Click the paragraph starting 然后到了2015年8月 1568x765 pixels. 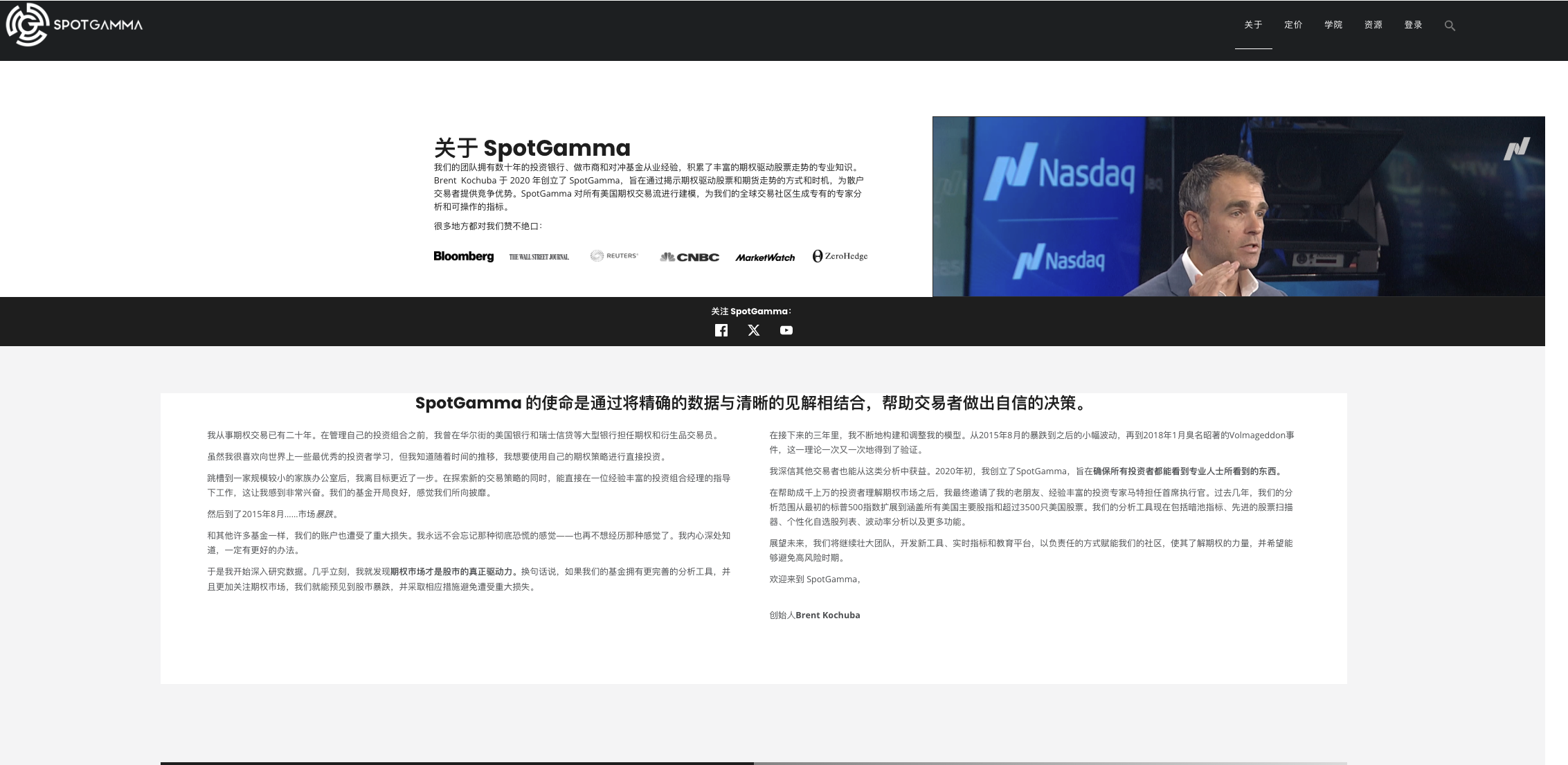[274, 514]
